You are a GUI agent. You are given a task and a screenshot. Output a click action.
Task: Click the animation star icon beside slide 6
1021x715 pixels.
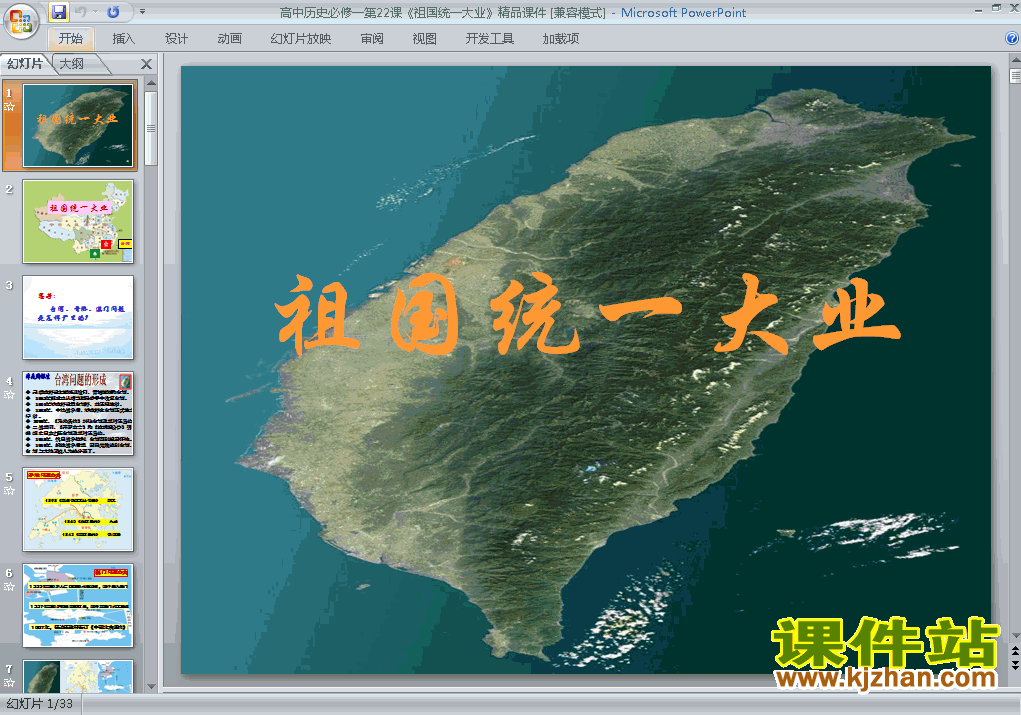(9, 587)
